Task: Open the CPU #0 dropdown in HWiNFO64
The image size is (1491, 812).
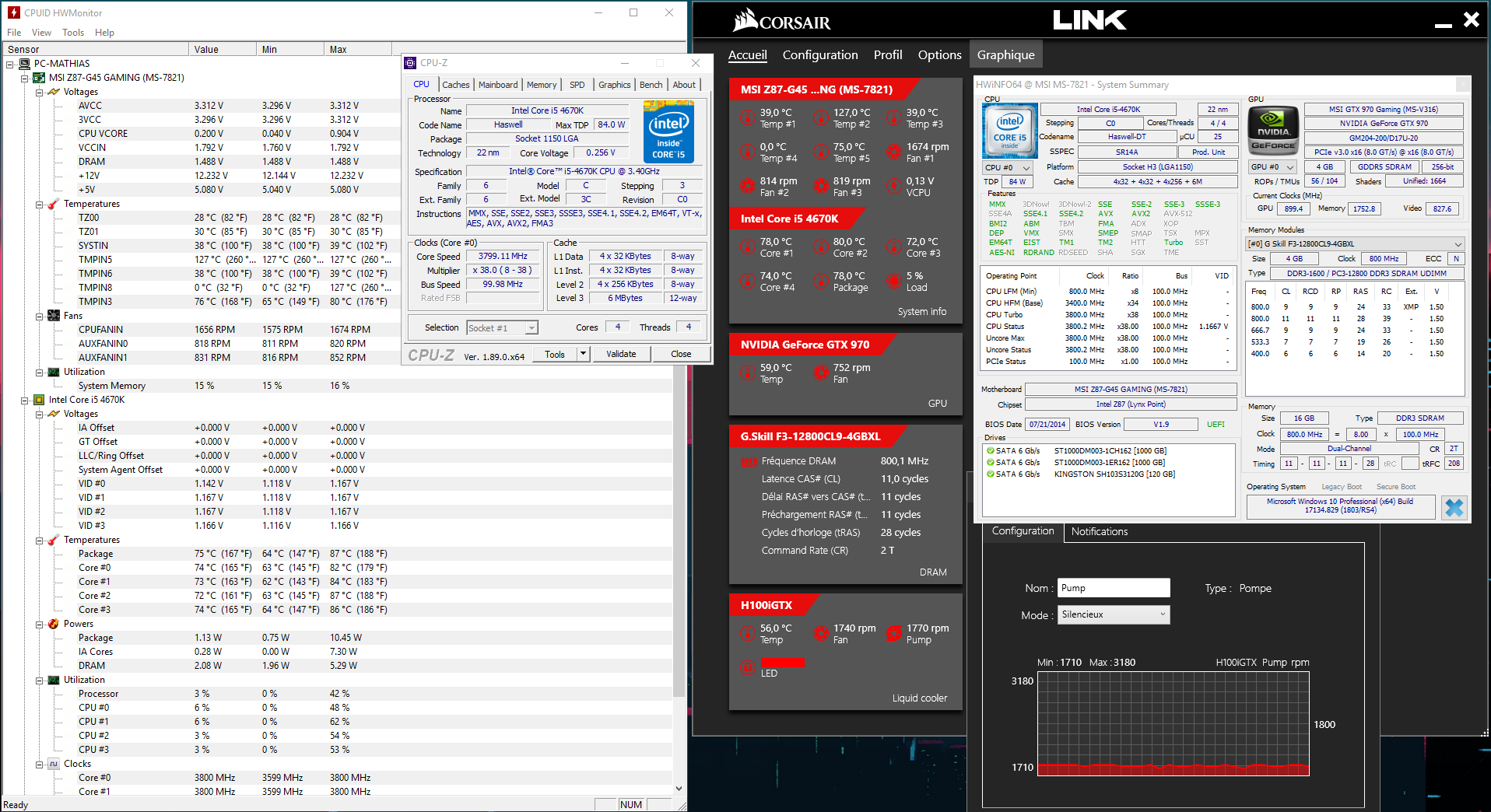Action: pyautogui.click(x=1008, y=167)
